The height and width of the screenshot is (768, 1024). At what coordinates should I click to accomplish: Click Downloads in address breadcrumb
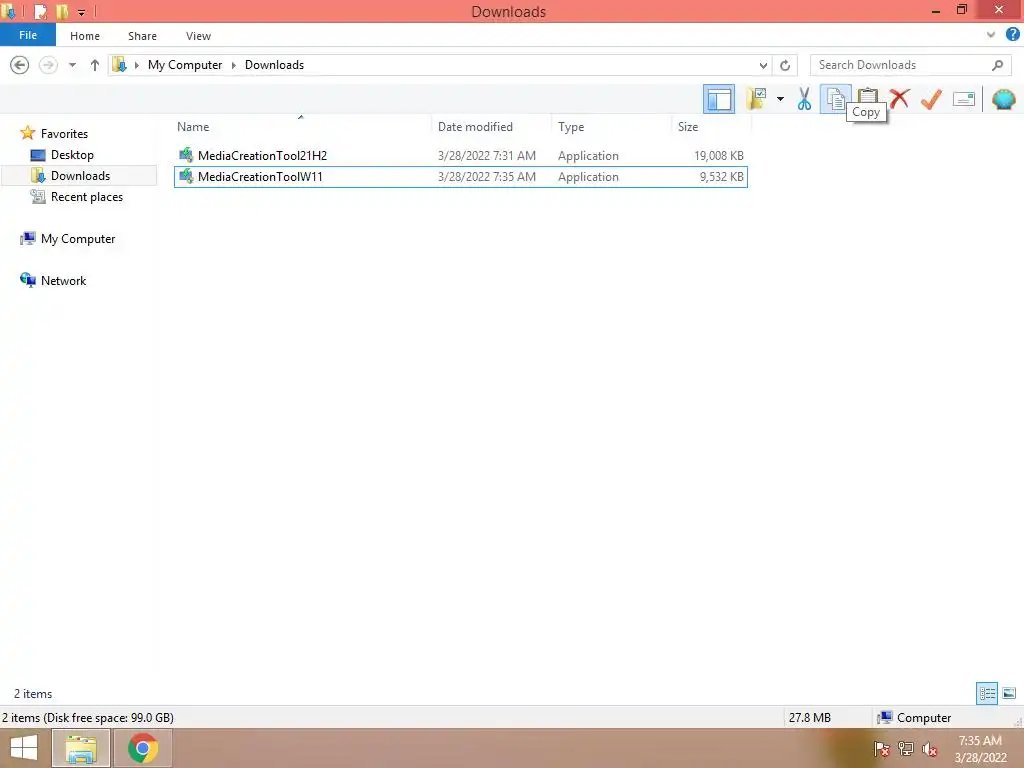(x=274, y=65)
